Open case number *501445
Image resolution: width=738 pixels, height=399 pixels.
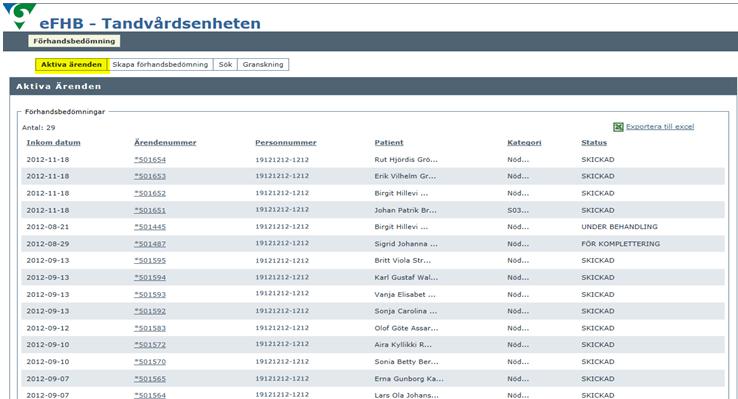(150, 227)
